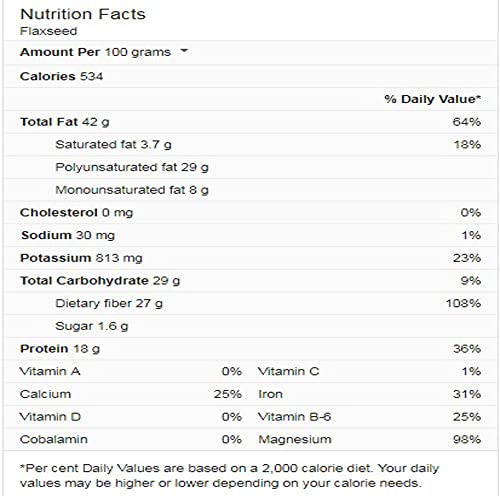The width and height of the screenshot is (500, 500).
Task: Click the Potassium 813 mg row
Action: [x=250, y=258]
